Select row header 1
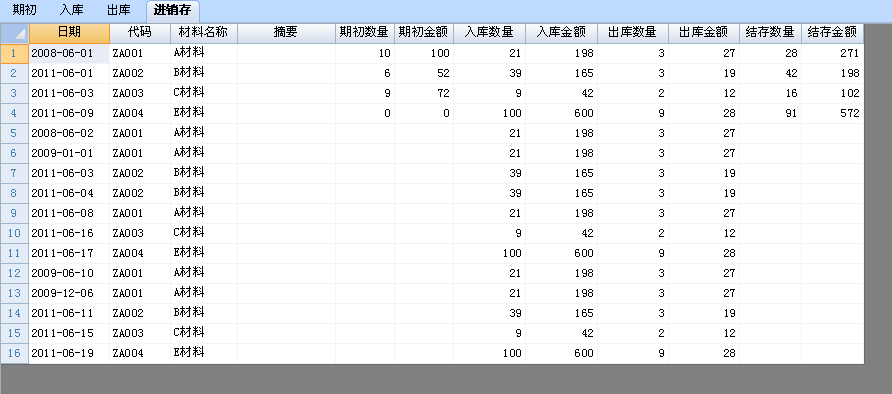 [x=15, y=53]
